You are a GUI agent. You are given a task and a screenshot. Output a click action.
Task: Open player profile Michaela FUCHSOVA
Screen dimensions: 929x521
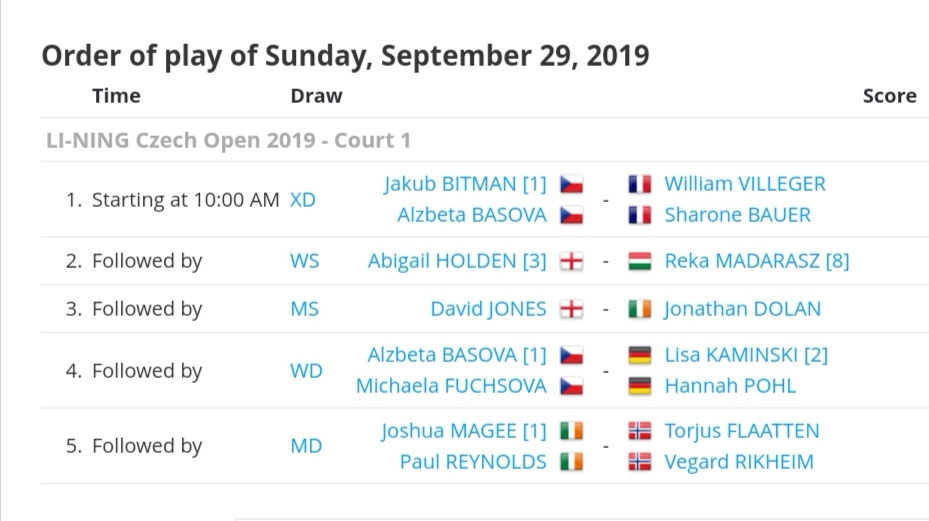pos(451,386)
